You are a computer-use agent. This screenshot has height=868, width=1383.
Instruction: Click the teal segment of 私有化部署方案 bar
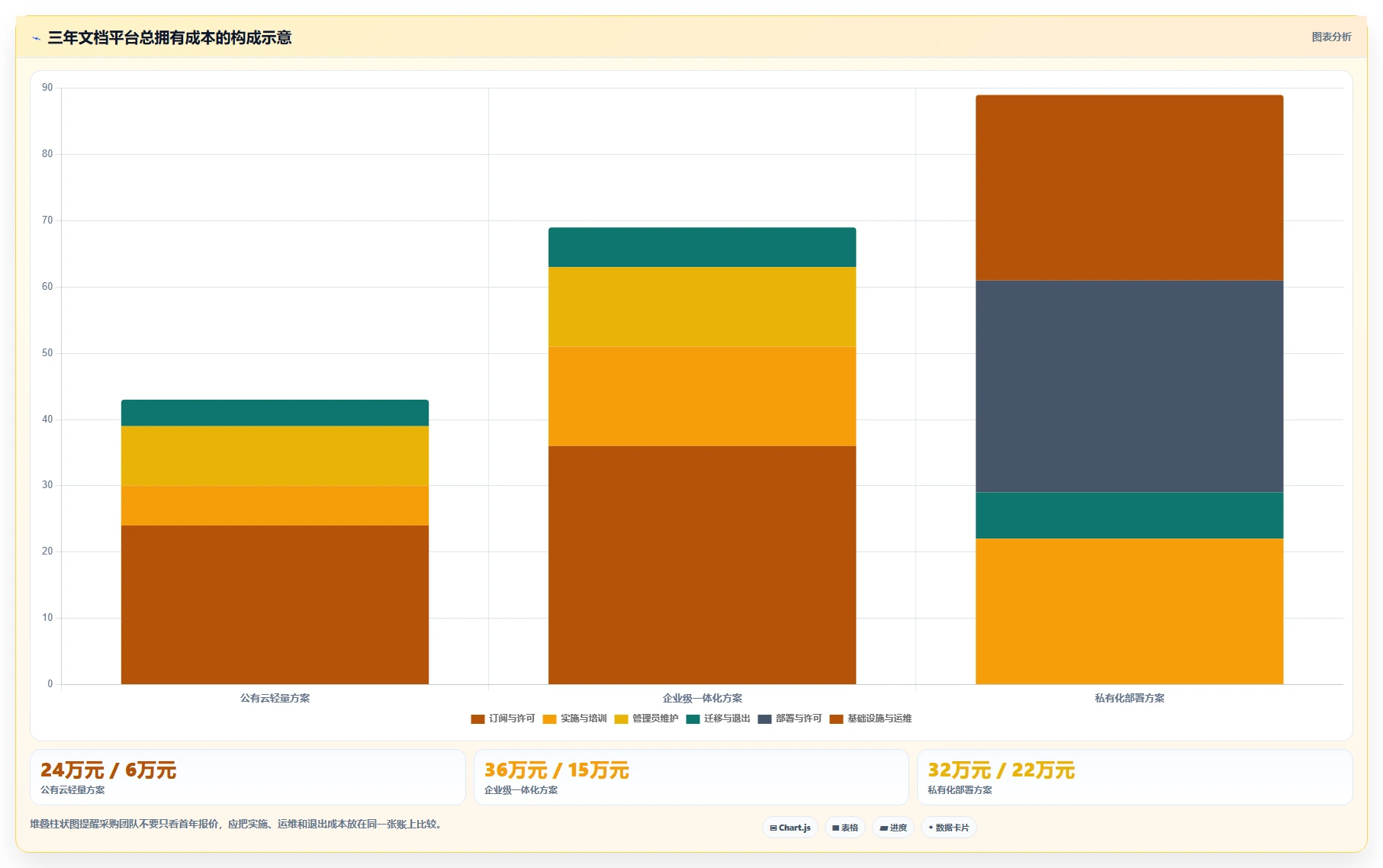1129,516
